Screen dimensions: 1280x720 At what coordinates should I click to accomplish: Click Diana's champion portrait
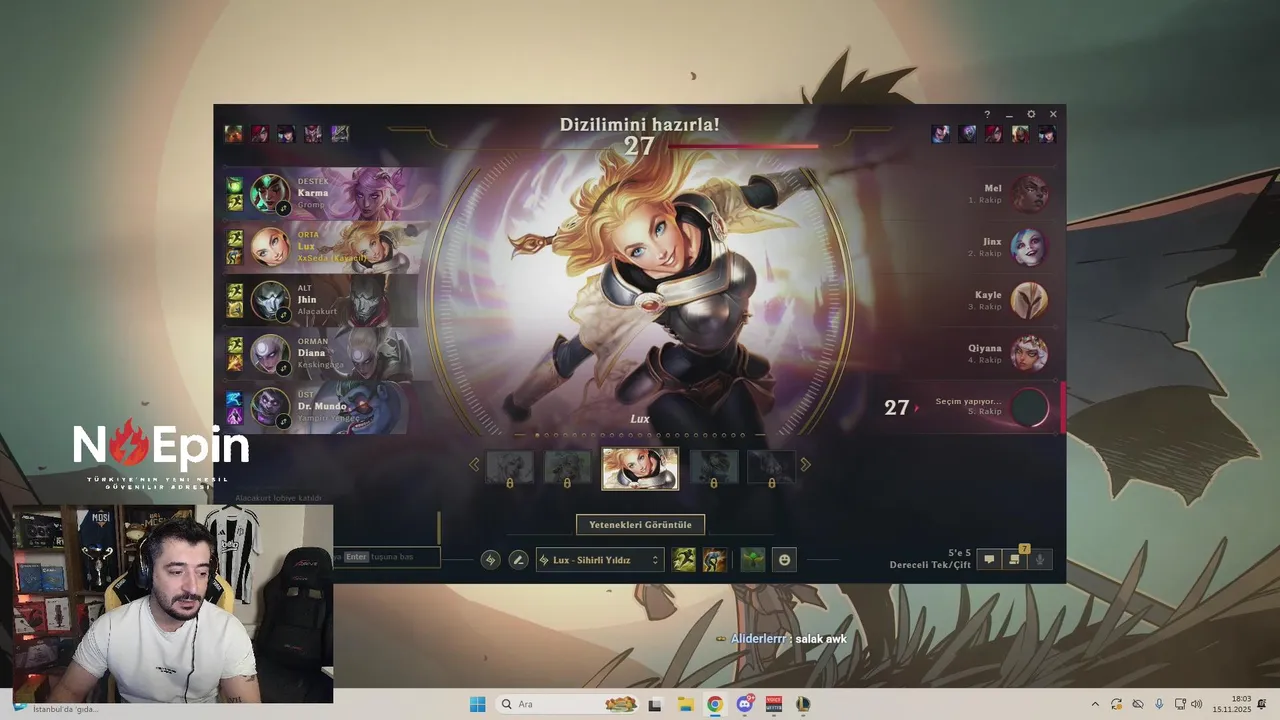point(269,354)
